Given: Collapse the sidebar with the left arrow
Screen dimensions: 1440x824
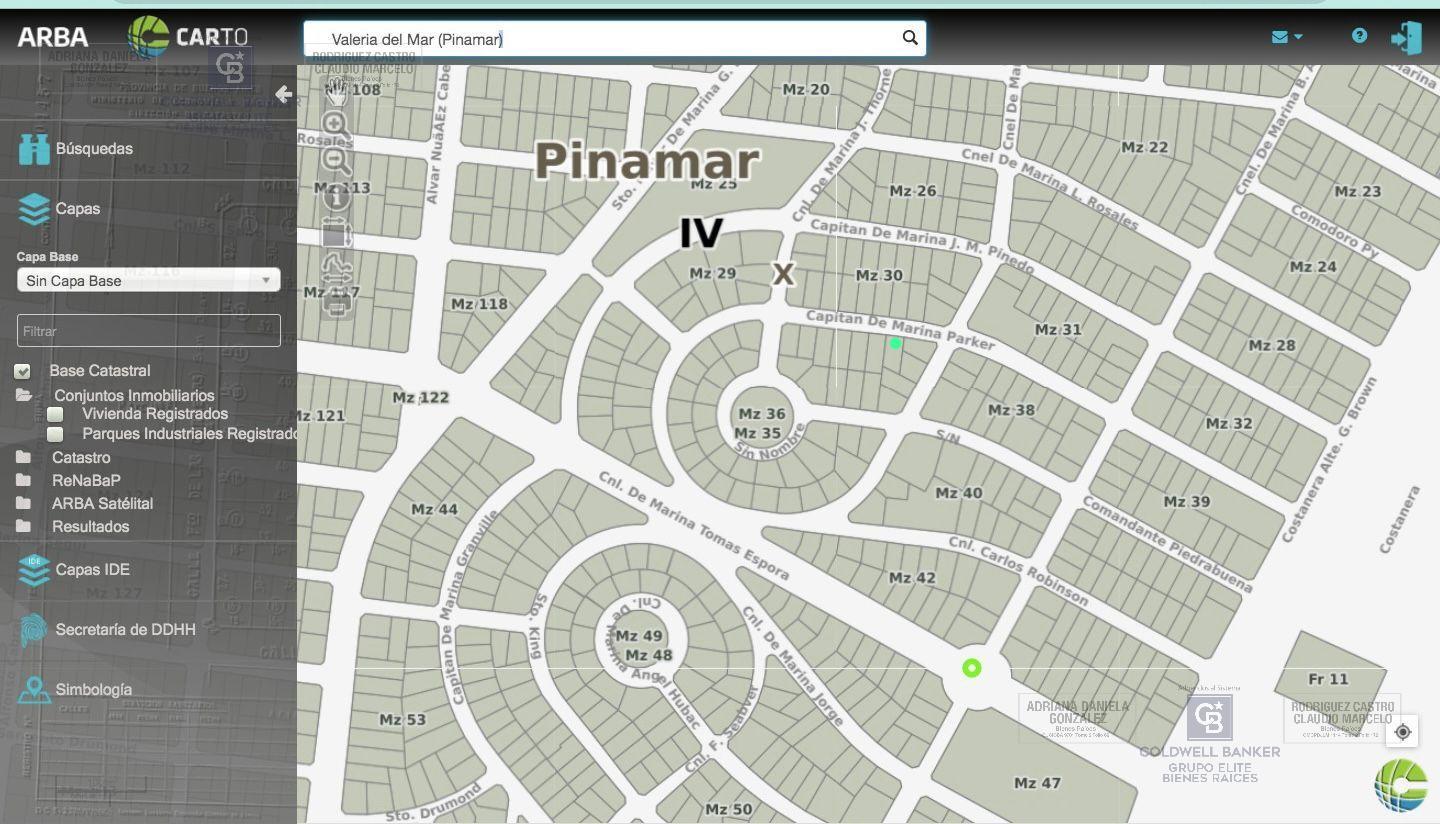Looking at the screenshot, I should 284,94.
